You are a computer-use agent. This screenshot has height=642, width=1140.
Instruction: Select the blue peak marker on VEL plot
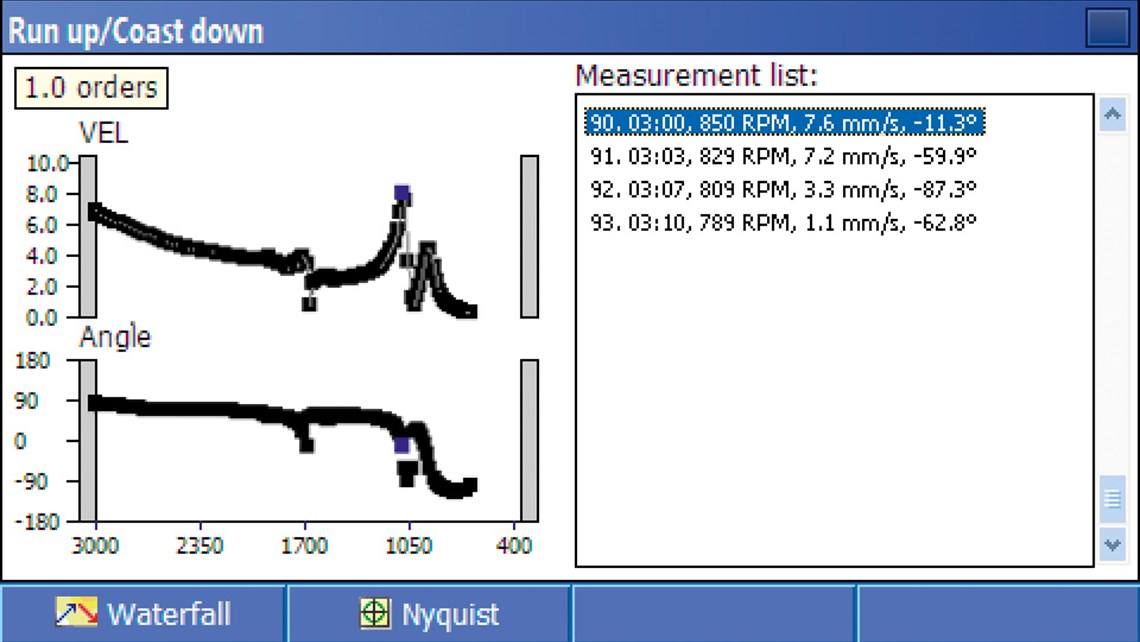[402, 193]
